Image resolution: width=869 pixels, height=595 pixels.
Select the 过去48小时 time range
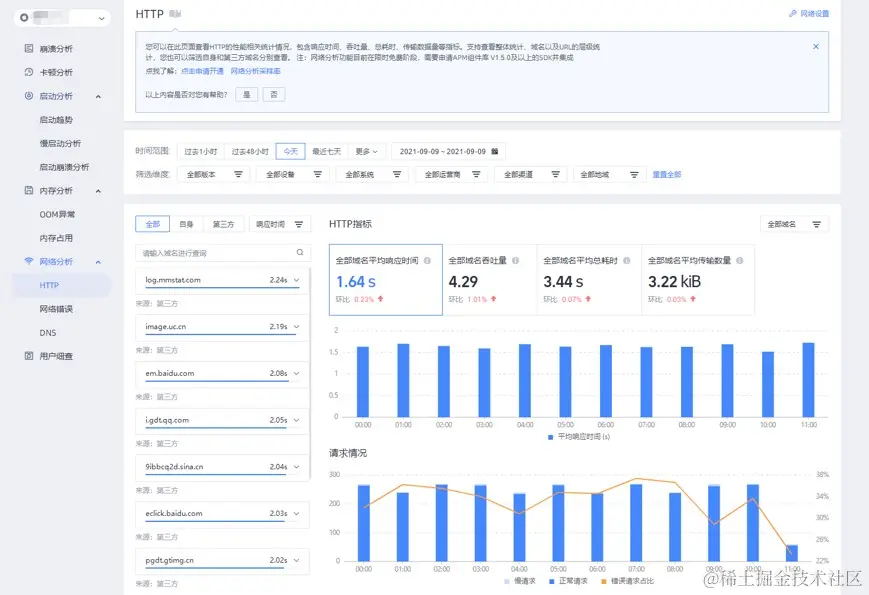click(x=250, y=151)
